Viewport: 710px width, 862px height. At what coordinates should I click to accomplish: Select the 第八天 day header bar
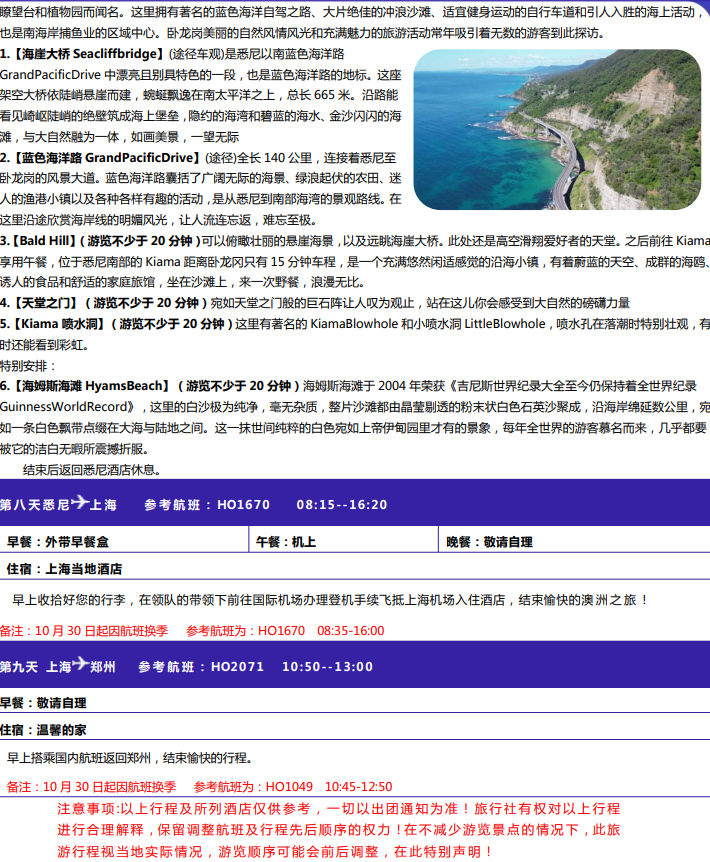(354, 504)
